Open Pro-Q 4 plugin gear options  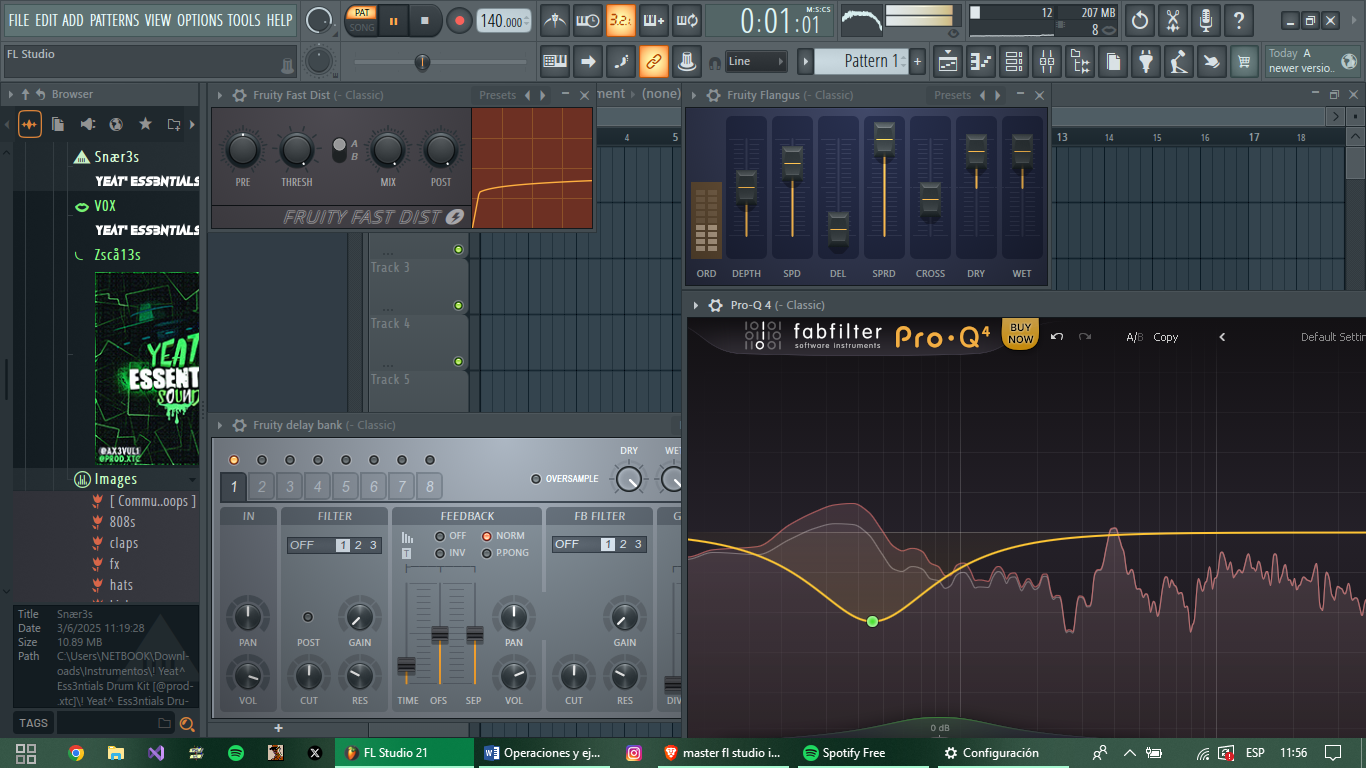click(x=715, y=305)
